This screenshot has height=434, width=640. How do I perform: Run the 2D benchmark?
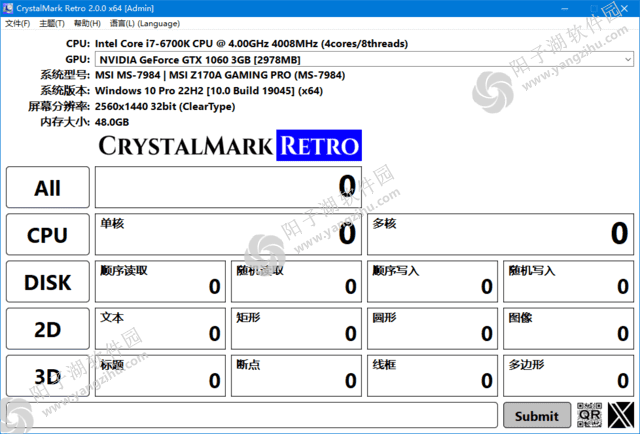click(x=48, y=329)
